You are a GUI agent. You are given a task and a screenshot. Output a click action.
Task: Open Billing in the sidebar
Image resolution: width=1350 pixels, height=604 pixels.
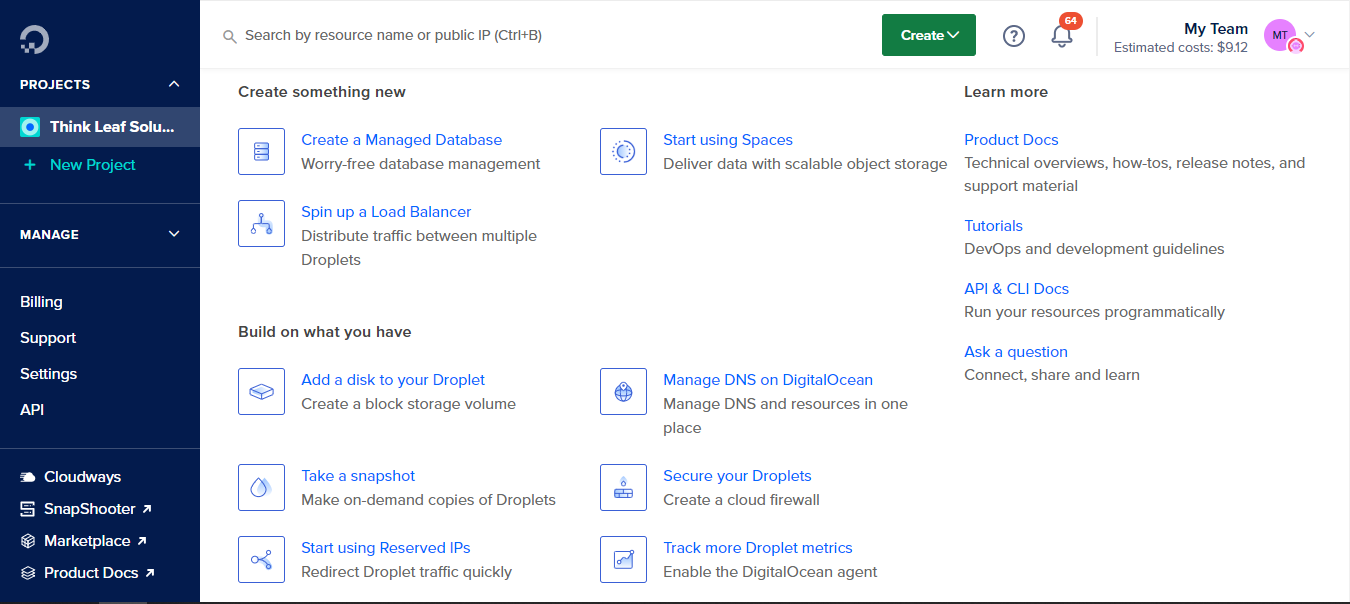pos(41,302)
